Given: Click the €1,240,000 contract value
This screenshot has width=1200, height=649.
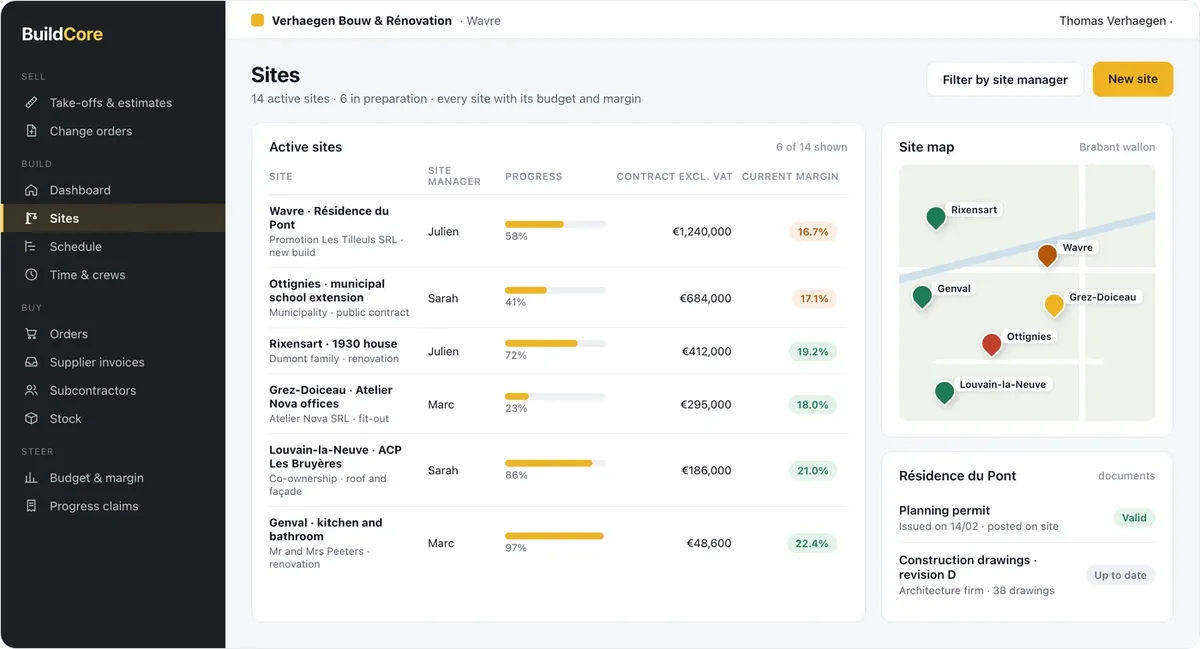Looking at the screenshot, I should [x=701, y=231].
